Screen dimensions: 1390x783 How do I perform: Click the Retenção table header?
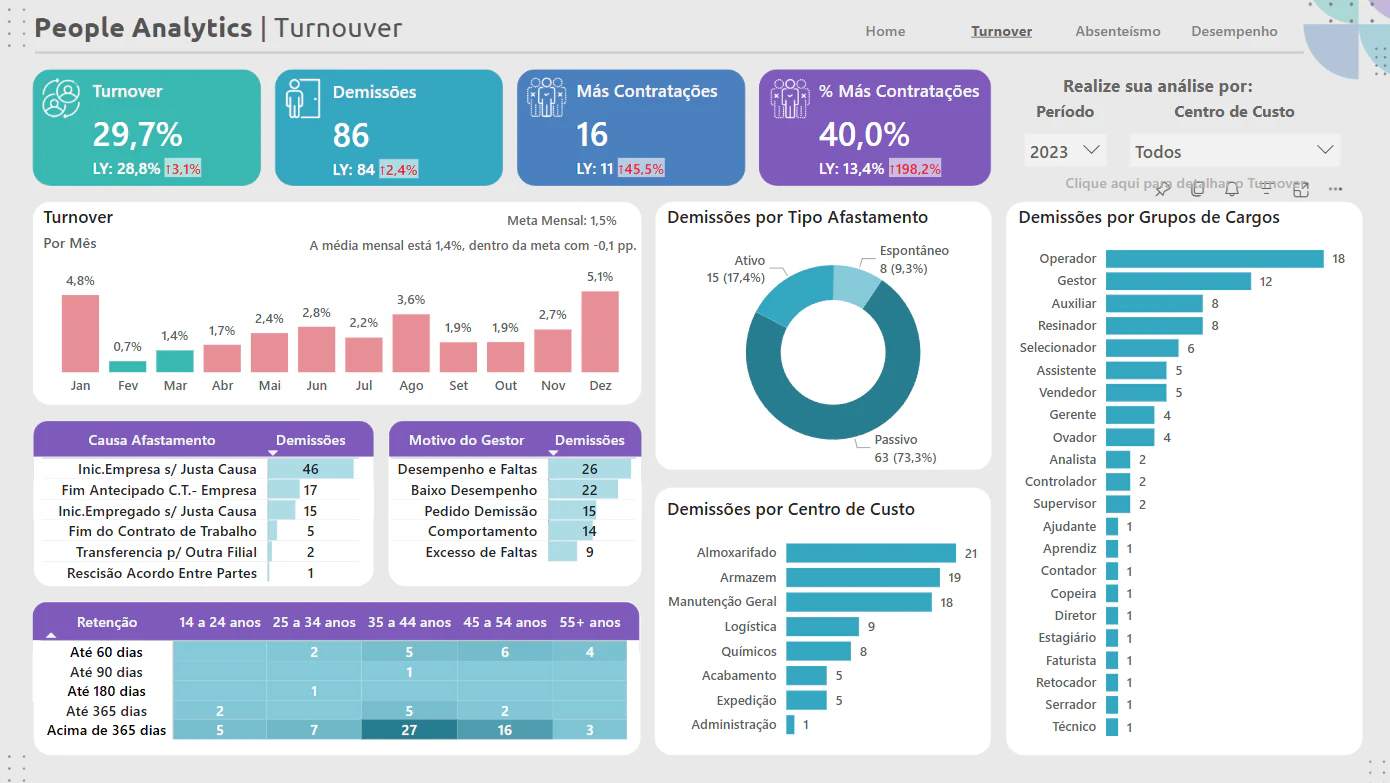click(107, 622)
